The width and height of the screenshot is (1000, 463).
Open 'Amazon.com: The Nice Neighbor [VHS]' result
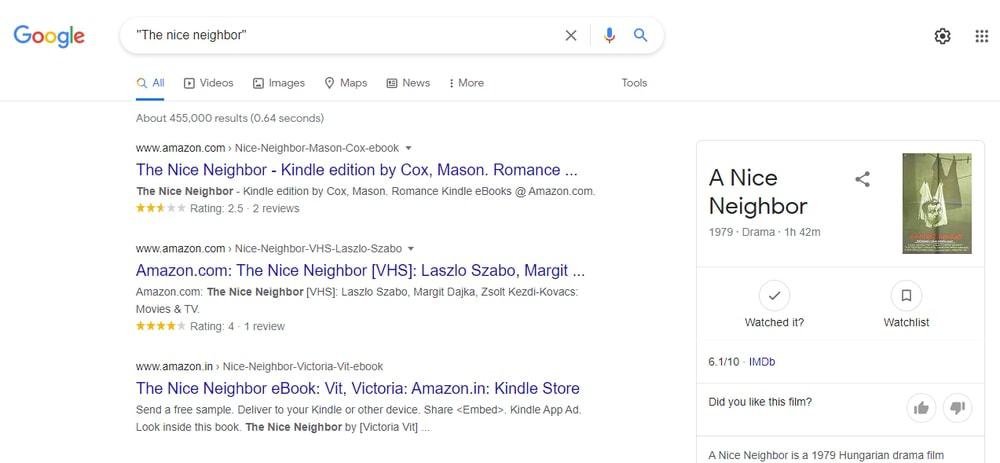pos(360,270)
